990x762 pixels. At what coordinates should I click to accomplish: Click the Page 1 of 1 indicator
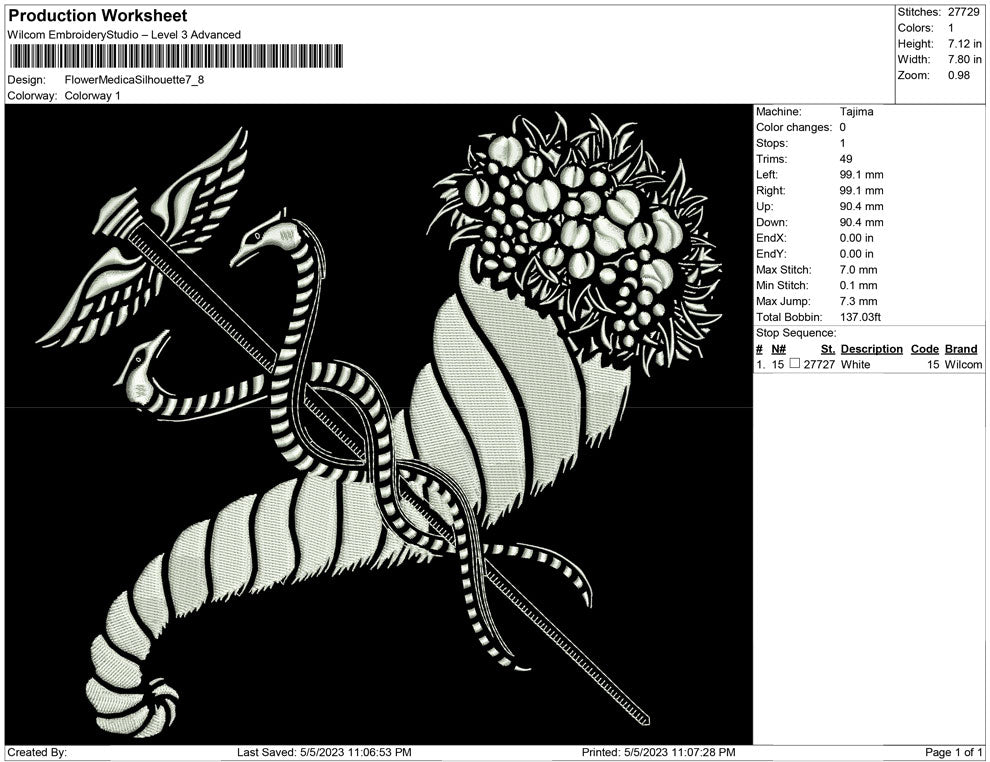pos(953,752)
